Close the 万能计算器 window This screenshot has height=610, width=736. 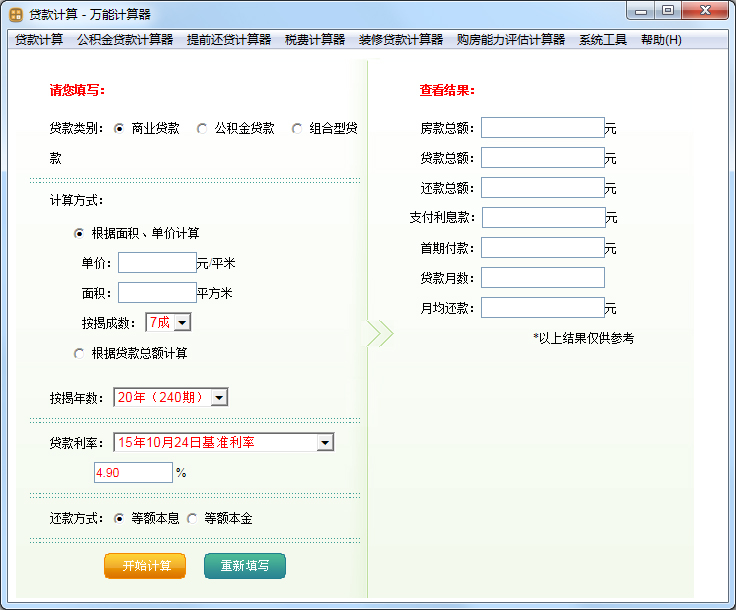705,11
